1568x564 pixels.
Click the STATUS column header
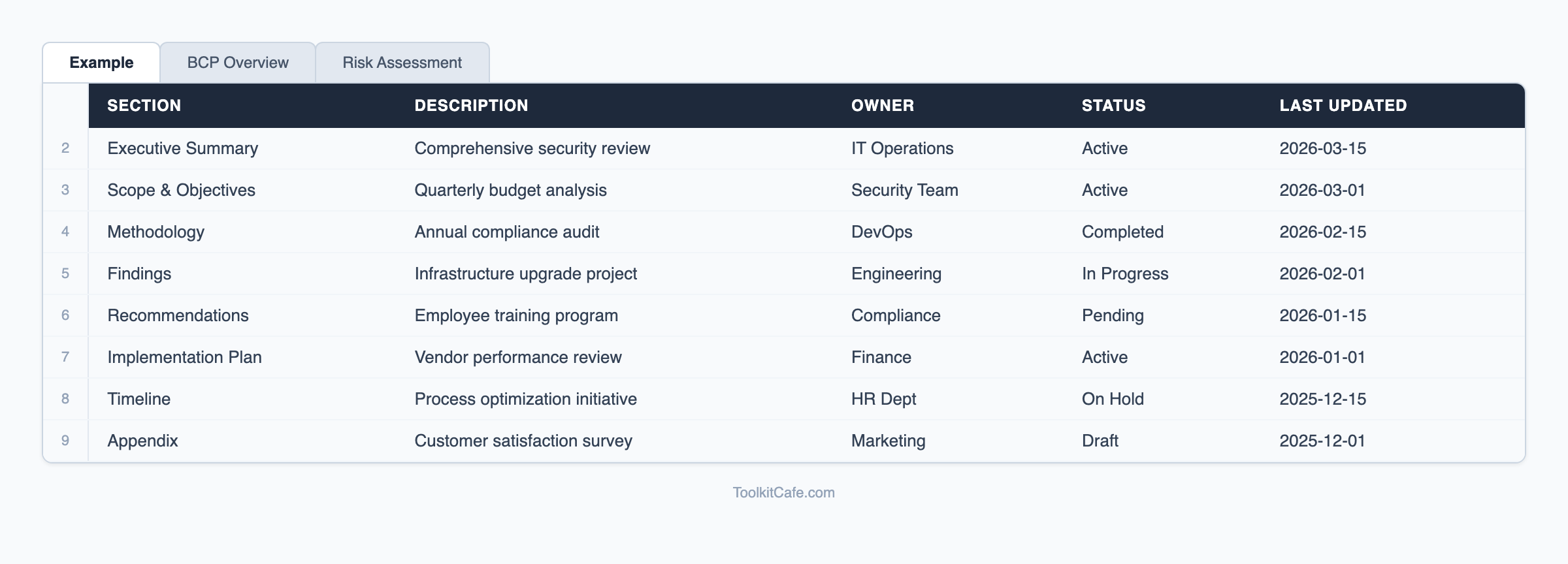pyautogui.click(x=1113, y=106)
